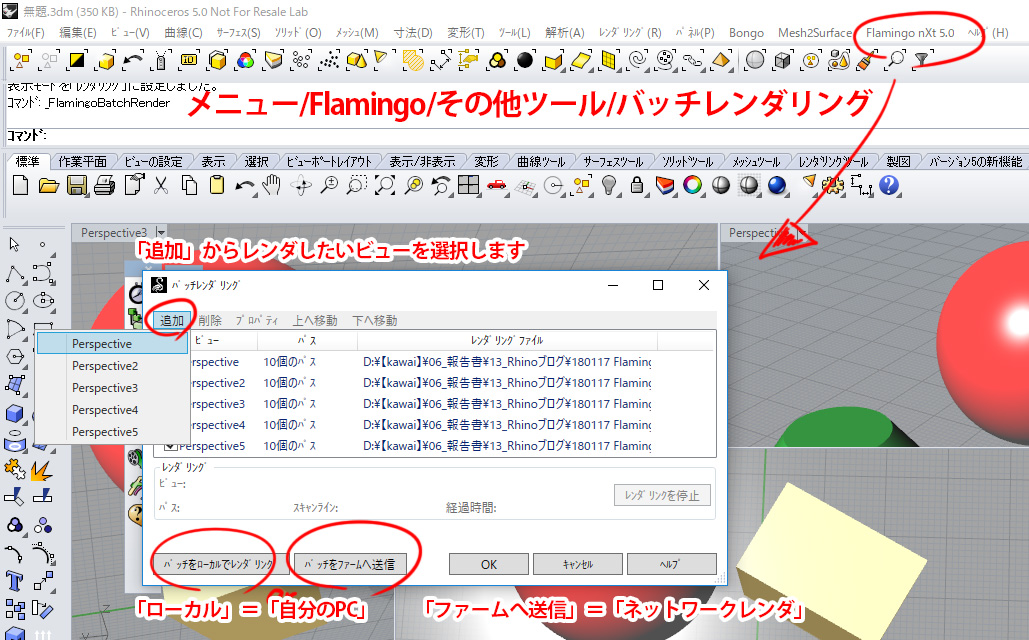1029x640 pixels.
Task: Click the Print icon
Action: tap(104, 186)
